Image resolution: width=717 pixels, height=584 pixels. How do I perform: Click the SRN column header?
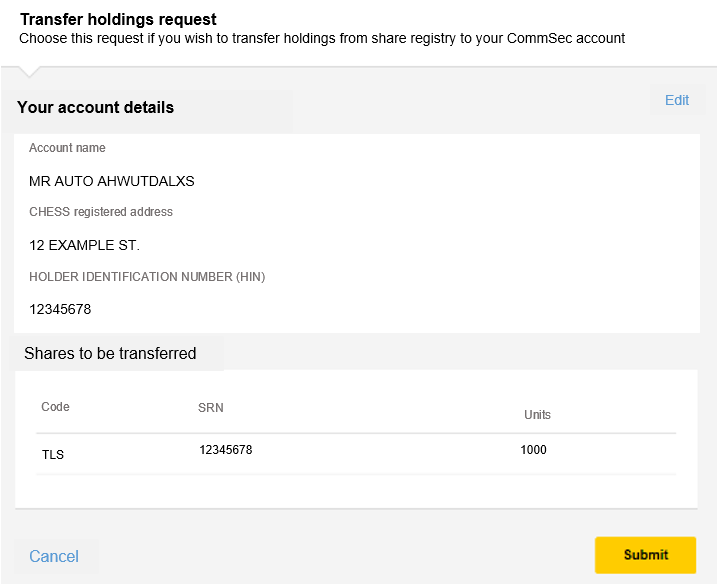coord(211,407)
